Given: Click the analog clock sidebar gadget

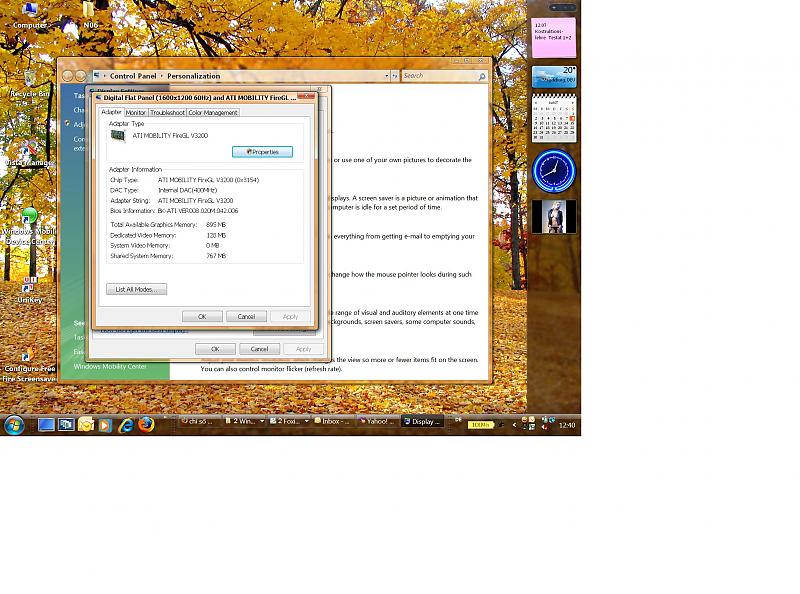Looking at the screenshot, I should pyautogui.click(x=553, y=171).
